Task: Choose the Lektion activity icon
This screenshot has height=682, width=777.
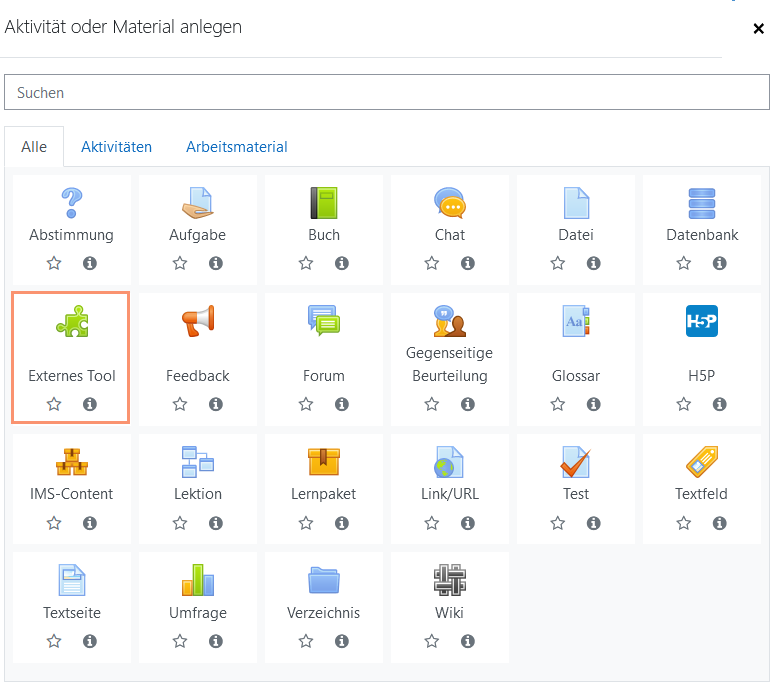Action: [x=198, y=461]
